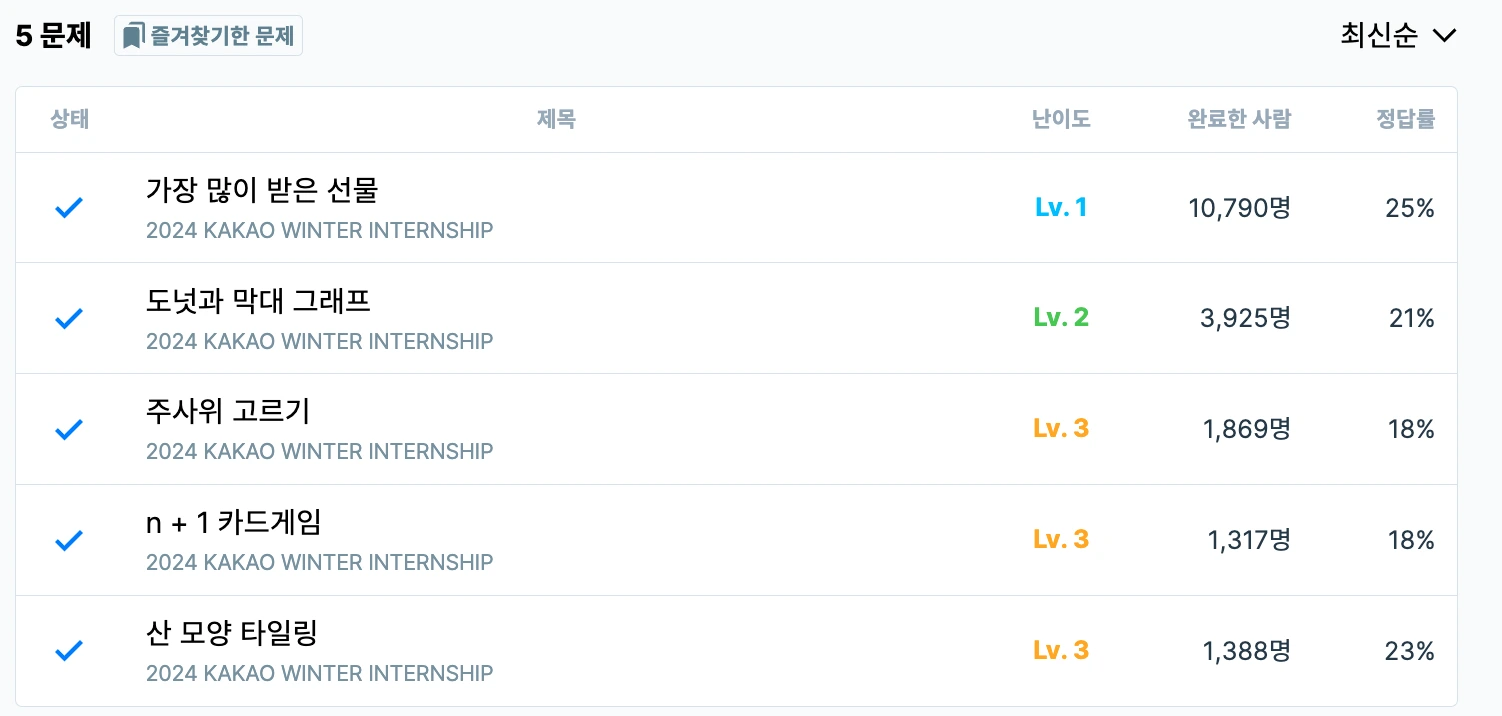This screenshot has height=716, width=1502.
Task: Select the blue checkmark beside 가장 많이 받은 선물
Action: (x=69, y=208)
